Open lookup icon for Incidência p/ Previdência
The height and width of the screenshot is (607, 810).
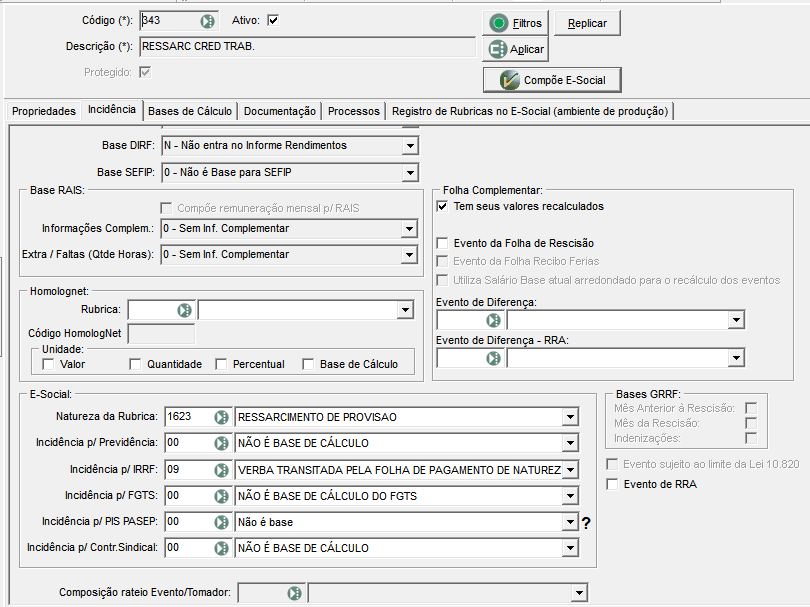[x=222, y=443]
